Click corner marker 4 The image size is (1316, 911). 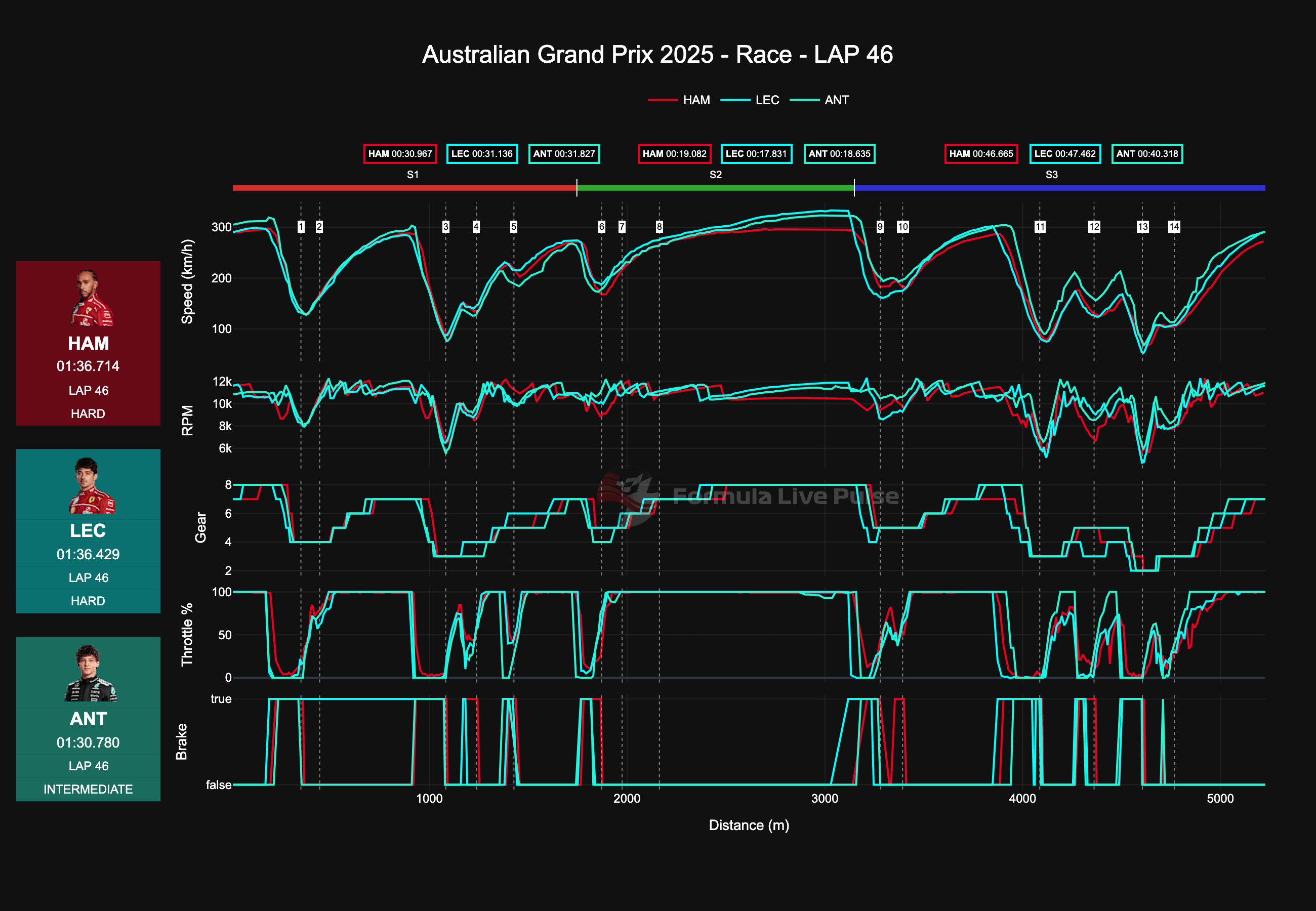(x=476, y=227)
